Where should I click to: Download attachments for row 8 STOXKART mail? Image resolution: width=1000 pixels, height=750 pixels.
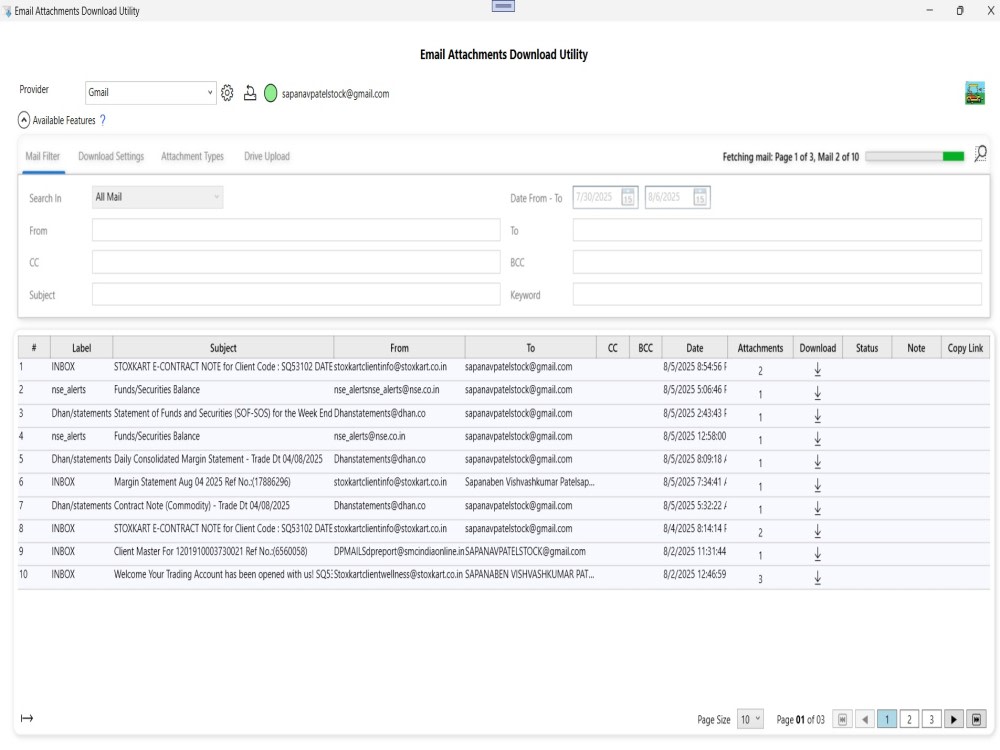818,531
